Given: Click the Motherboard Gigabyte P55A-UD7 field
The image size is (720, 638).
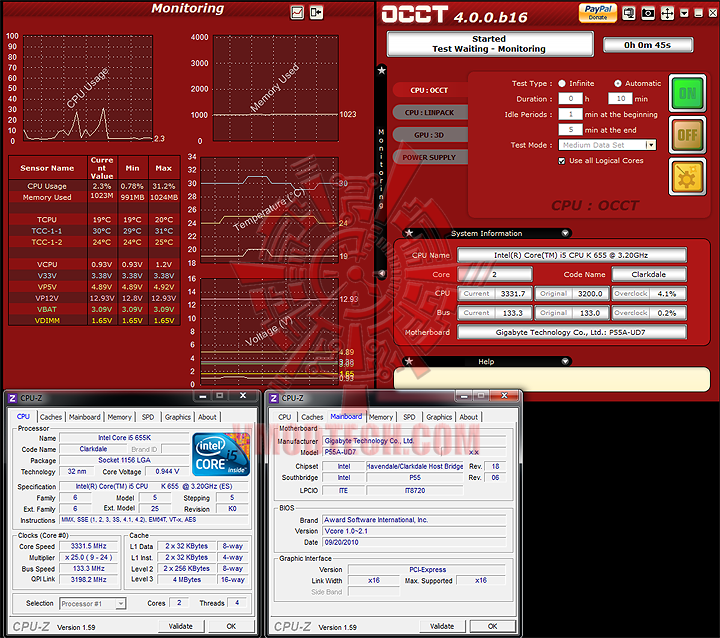Looking at the screenshot, I should pyautogui.click(x=572, y=332).
